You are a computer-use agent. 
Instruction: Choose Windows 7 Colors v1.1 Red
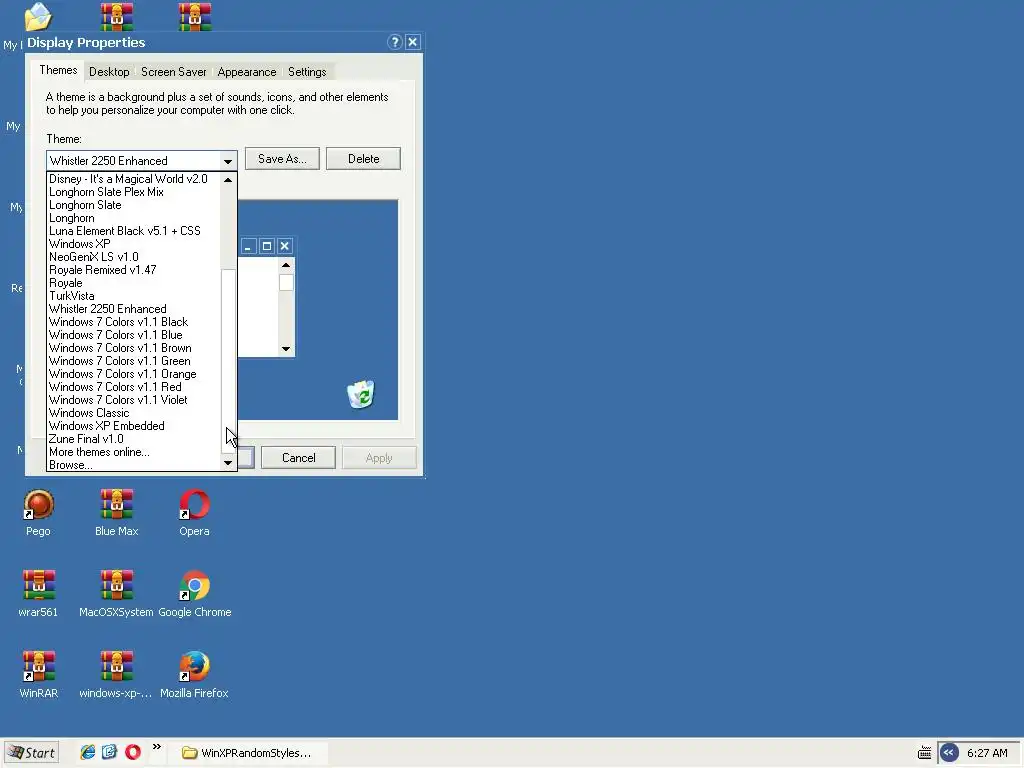pos(134,387)
